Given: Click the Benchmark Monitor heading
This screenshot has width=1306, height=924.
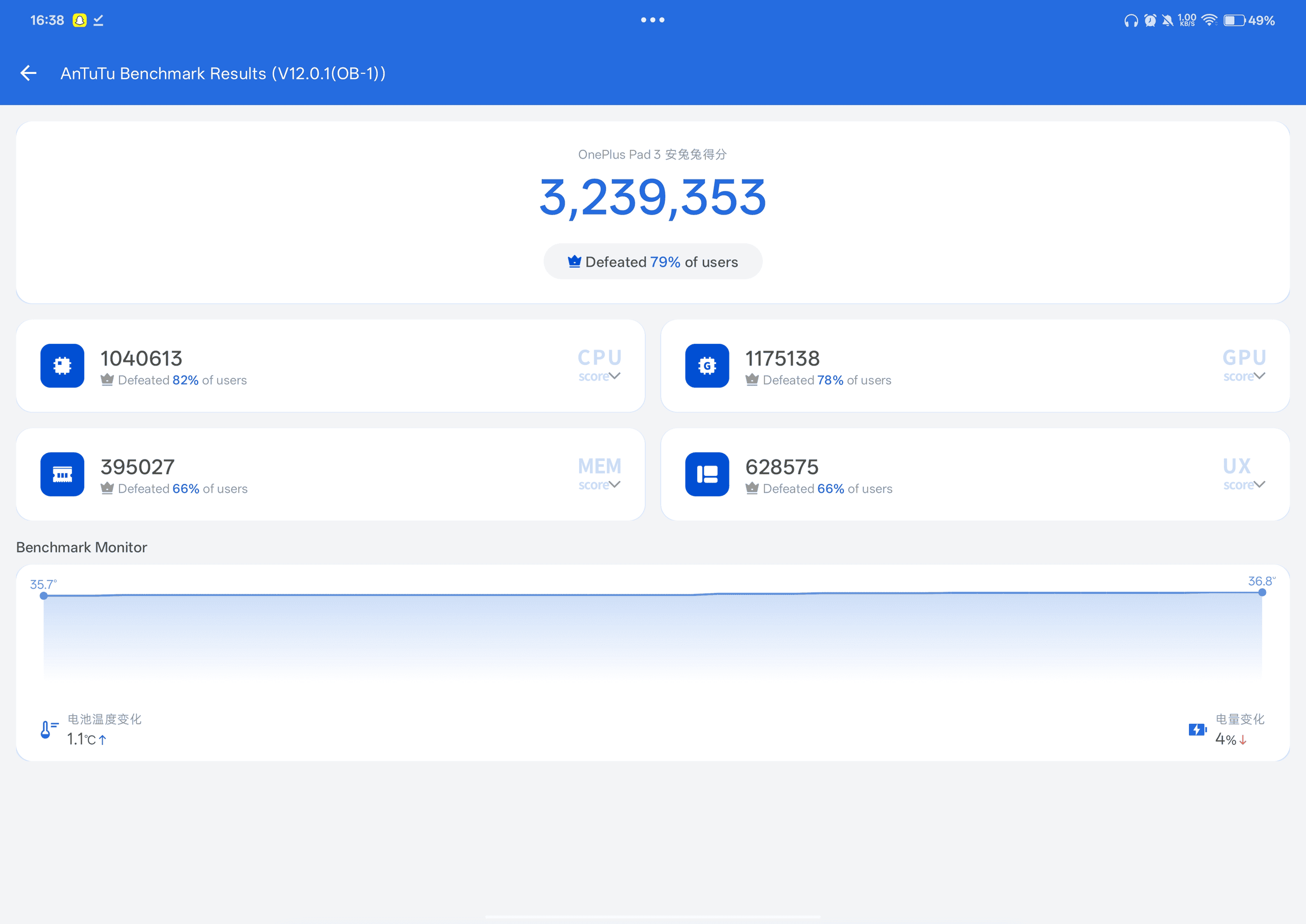Looking at the screenshot, I should click(x=82, y=547).
